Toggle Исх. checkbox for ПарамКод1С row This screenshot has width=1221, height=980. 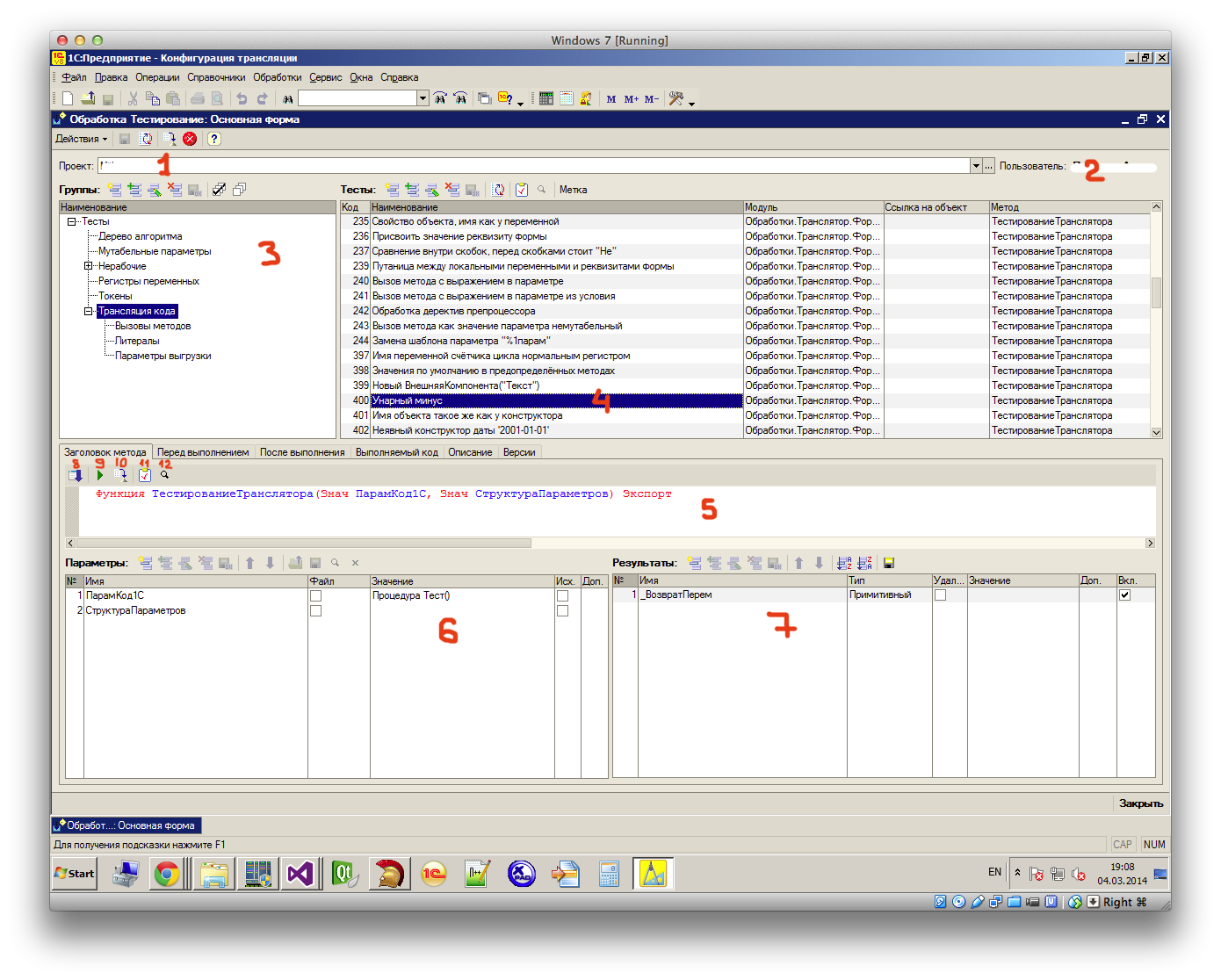coord(563,596)
